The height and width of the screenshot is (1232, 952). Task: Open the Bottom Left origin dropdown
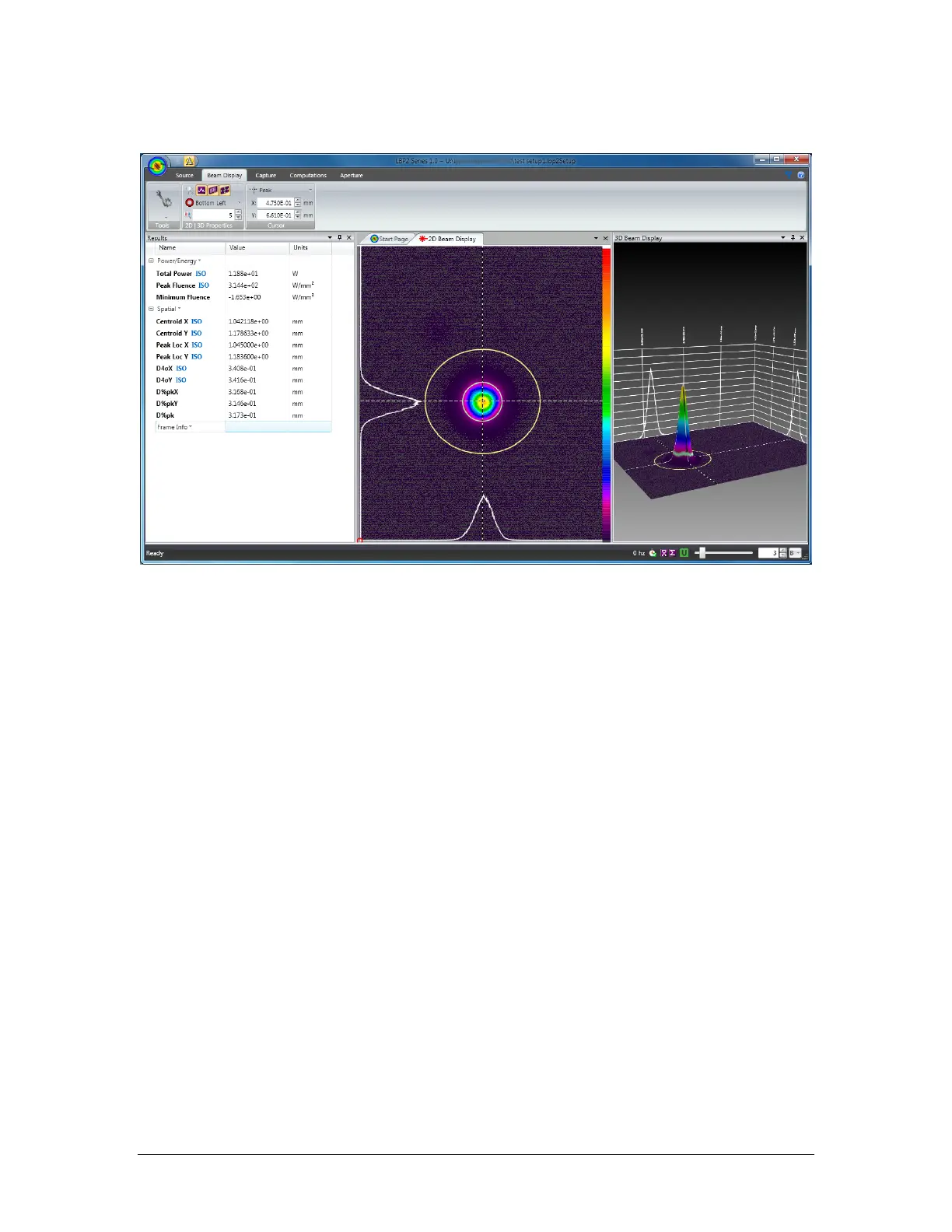[240, 203]
